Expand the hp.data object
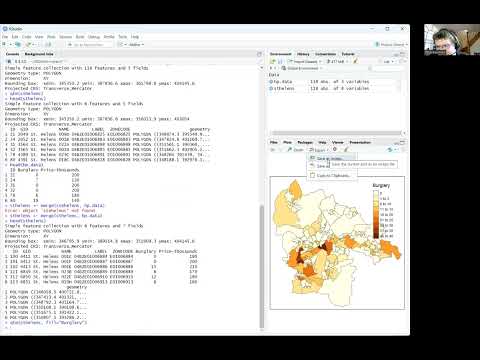 pyautogui.click(x=271, y=82)
